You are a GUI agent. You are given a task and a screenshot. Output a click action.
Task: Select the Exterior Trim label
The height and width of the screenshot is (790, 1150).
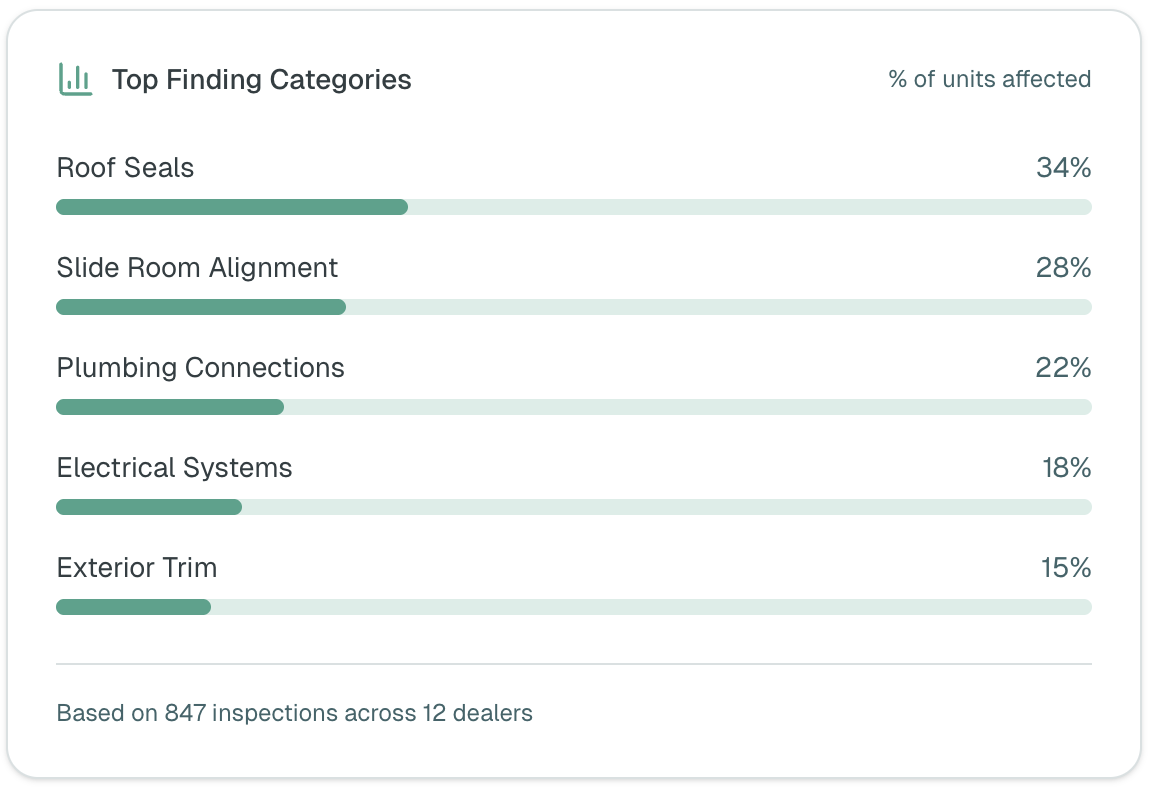click(x=137, y=567)
